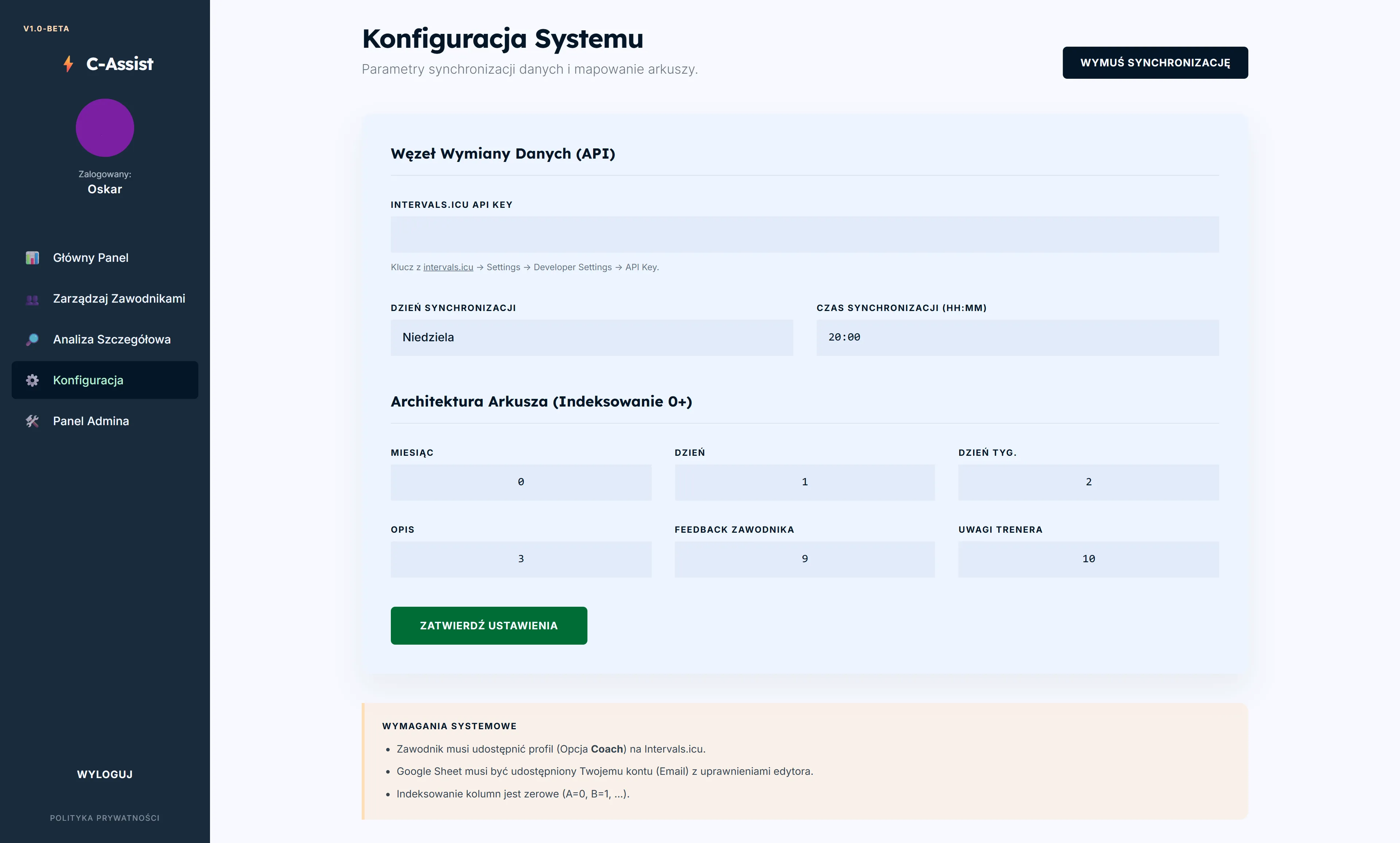The image size is (1400, 843).
Task: Open Dzień Synchronizacji dropdown showing Niedziela
Action: (x=592, y=338)
